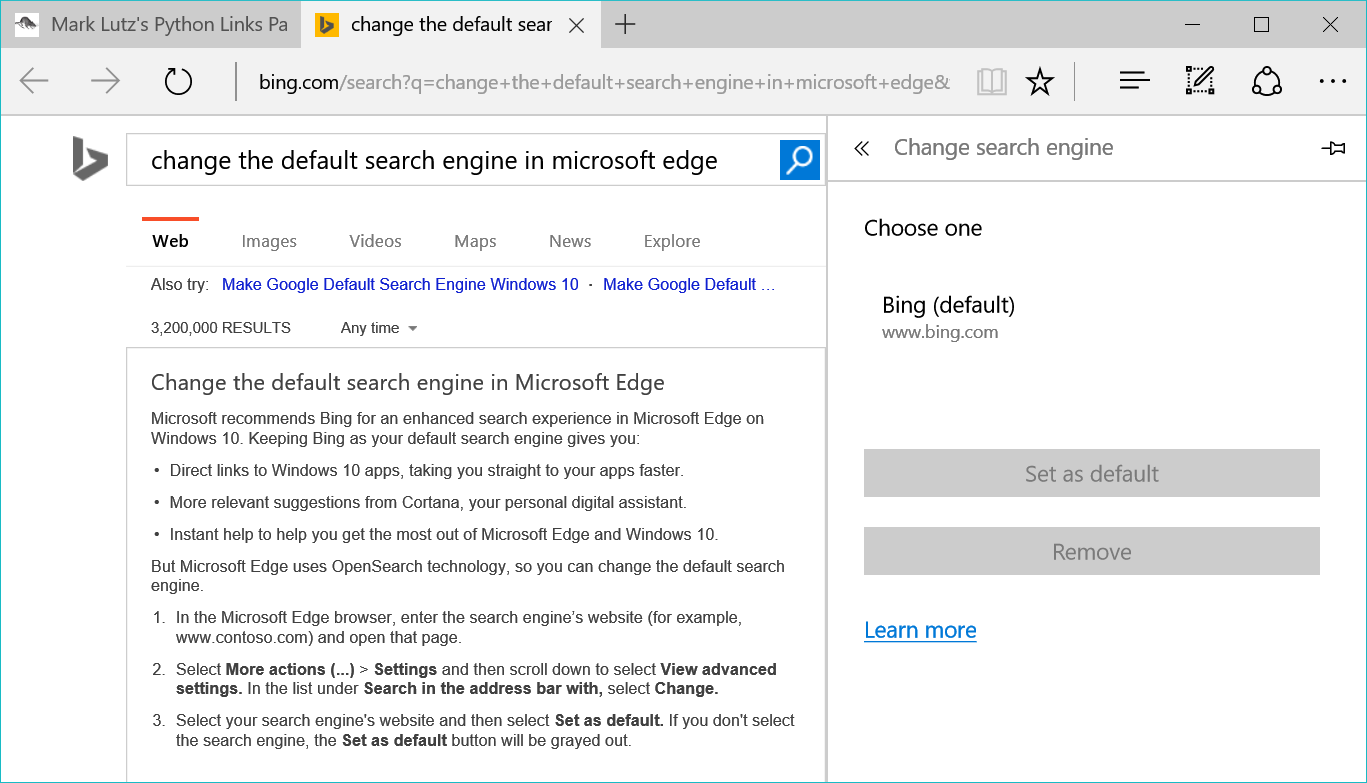Go back using the pane's double chevron
Screen dimensions: 1367x783
pyautogui.click(x=861, y=149)
